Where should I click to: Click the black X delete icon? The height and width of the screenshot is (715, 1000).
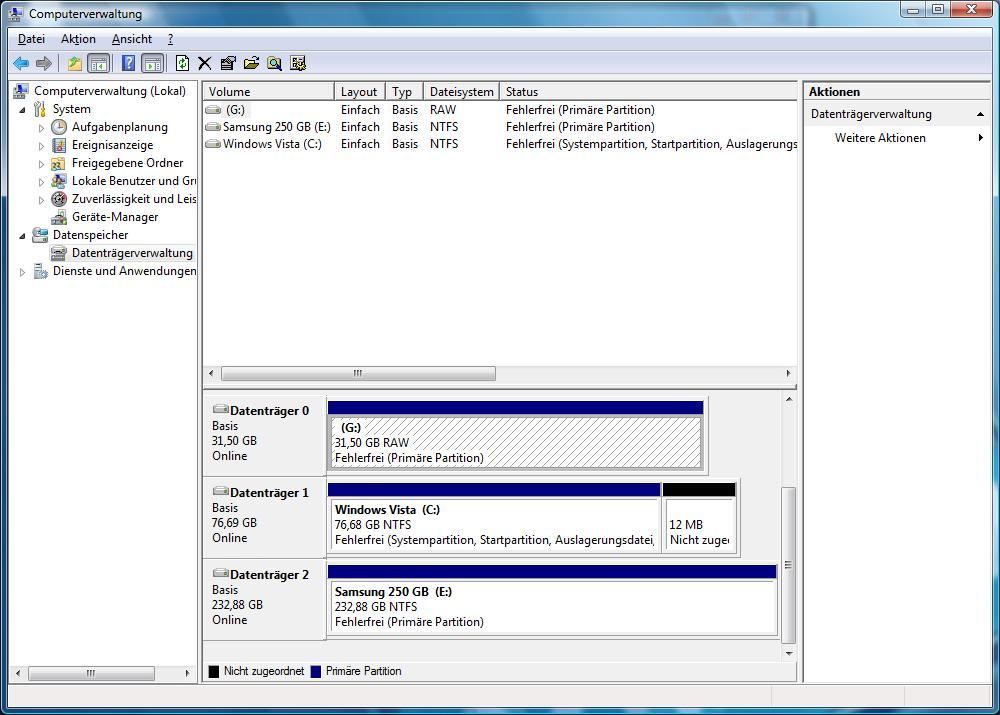(x=205, y=63)
